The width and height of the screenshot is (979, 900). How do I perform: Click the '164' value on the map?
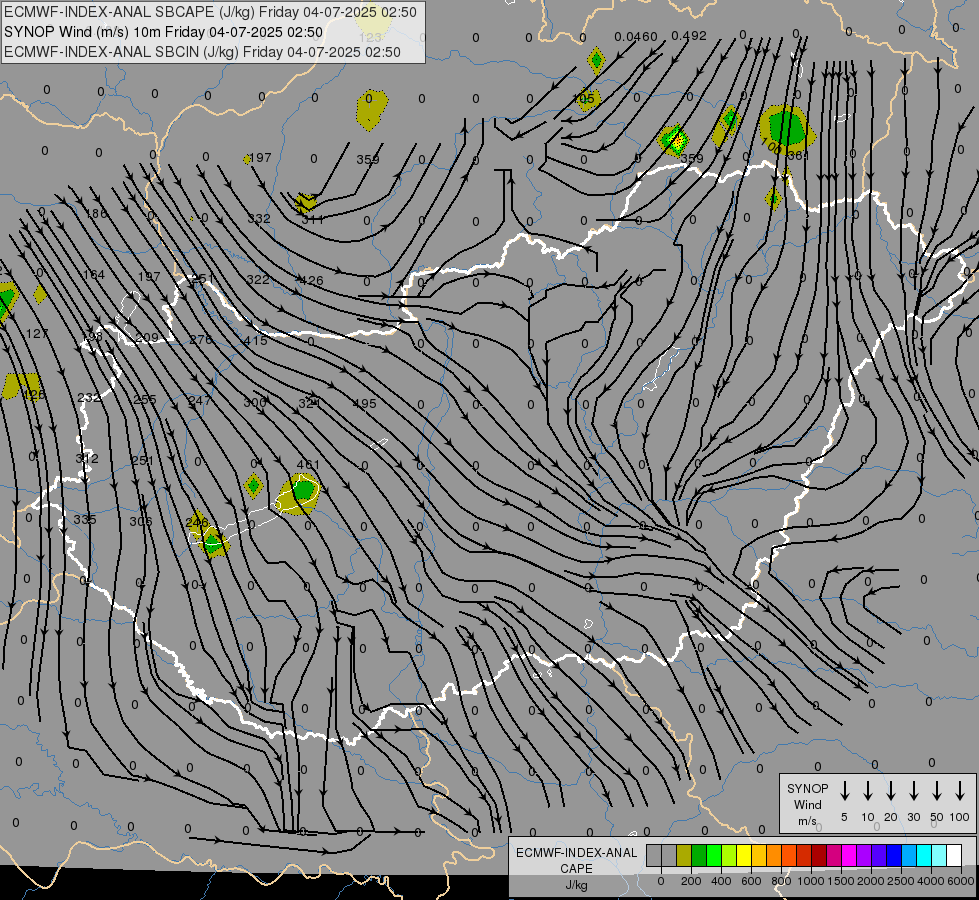tap(94, 274)
